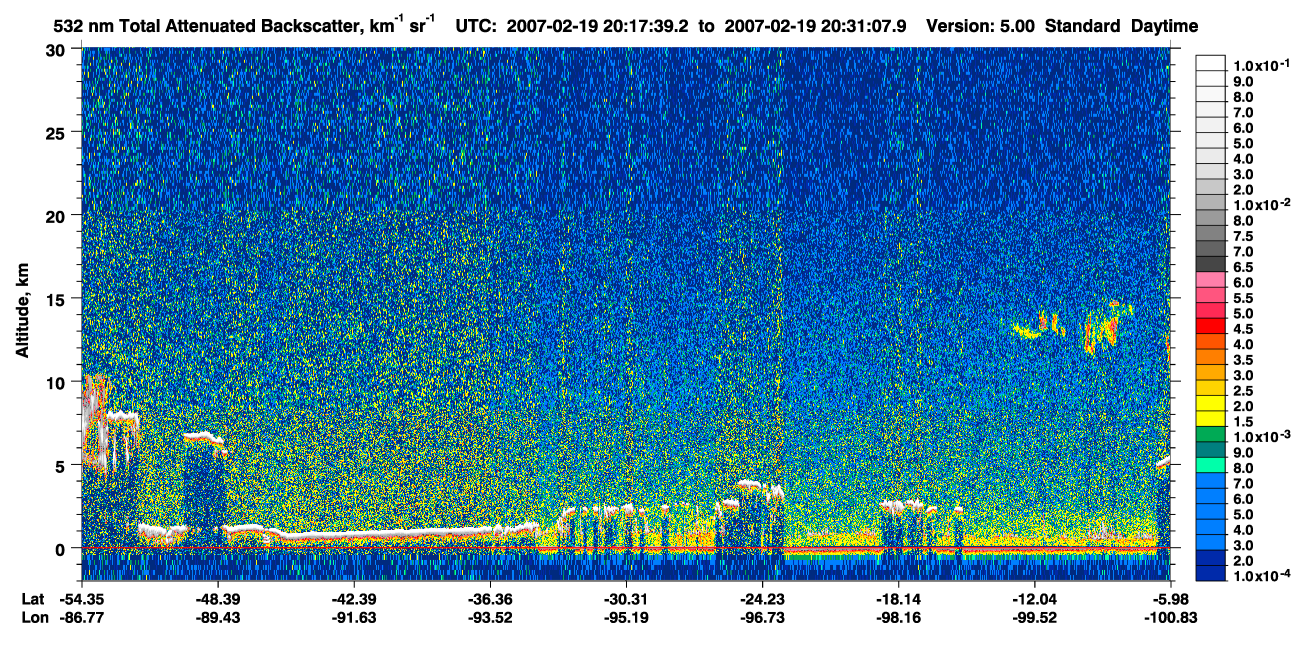The width and height of the screenshot is (1300, 667).
Task: Click the latitude value -30.31
Action: (x=626, y=598)
